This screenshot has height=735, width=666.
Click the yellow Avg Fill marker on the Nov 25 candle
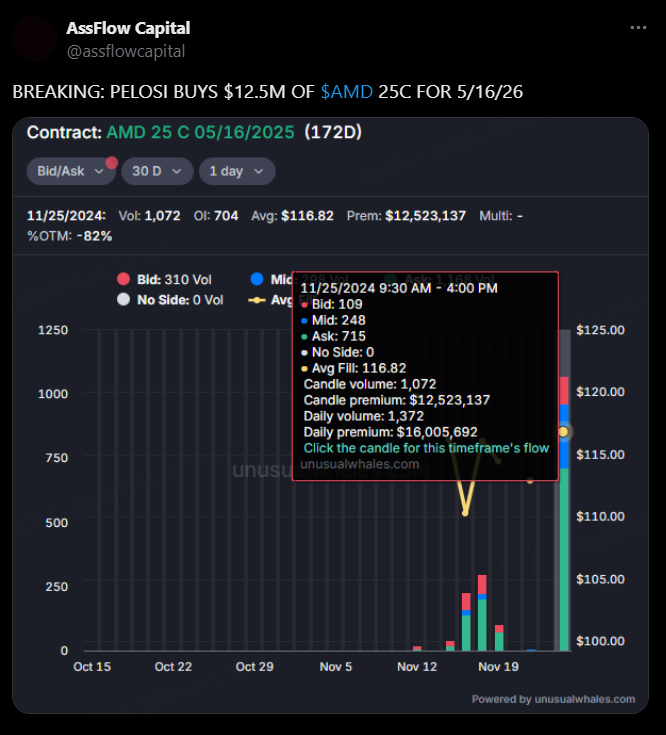pos(563,431)
